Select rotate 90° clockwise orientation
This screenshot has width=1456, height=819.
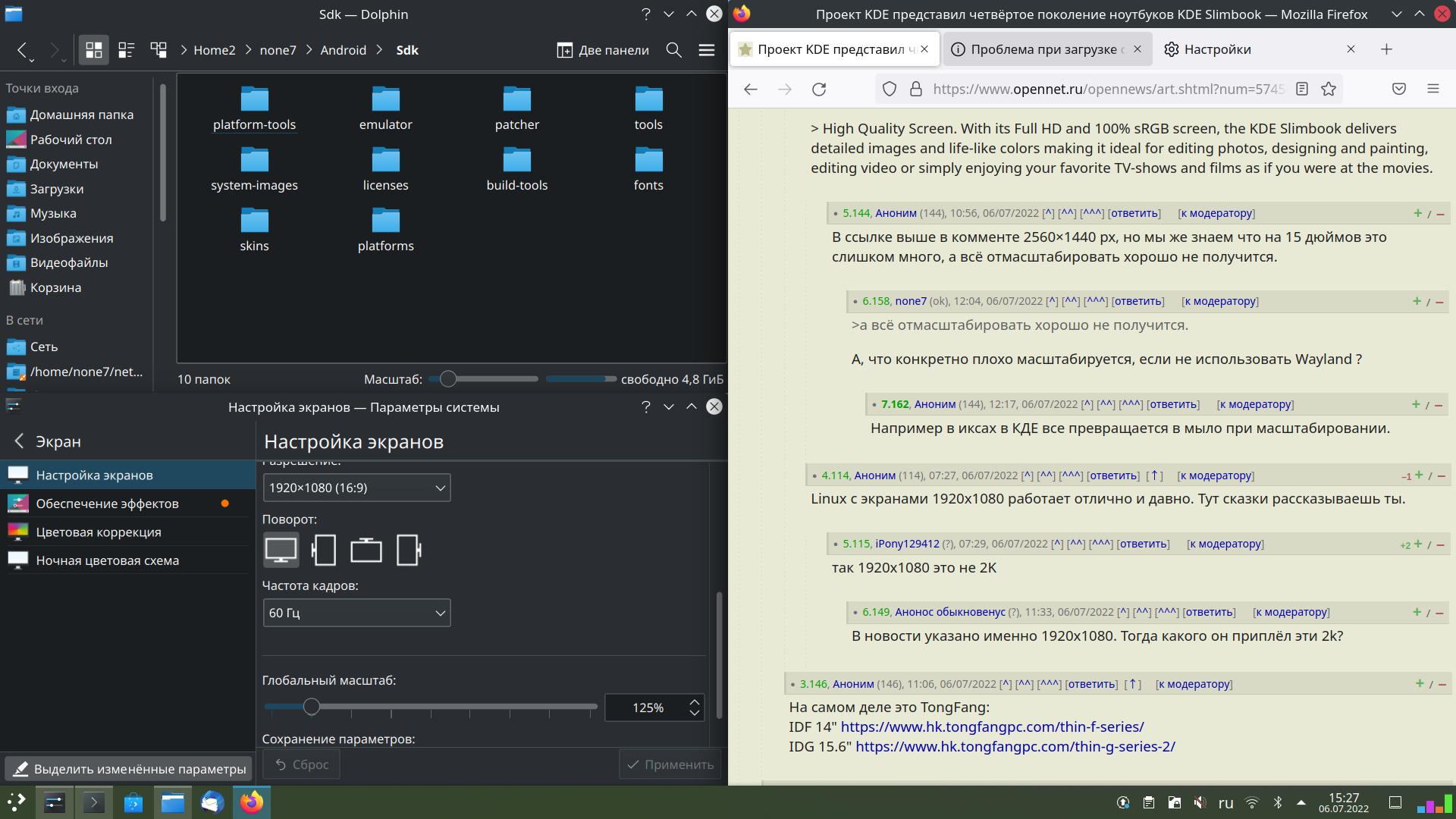coord(409,550)
